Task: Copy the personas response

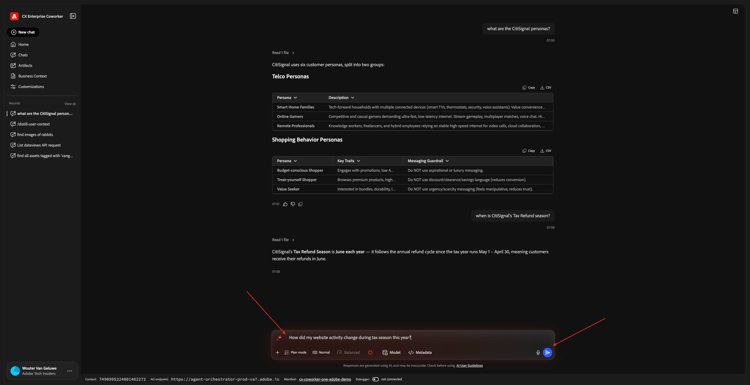Action: pos(300,204)
